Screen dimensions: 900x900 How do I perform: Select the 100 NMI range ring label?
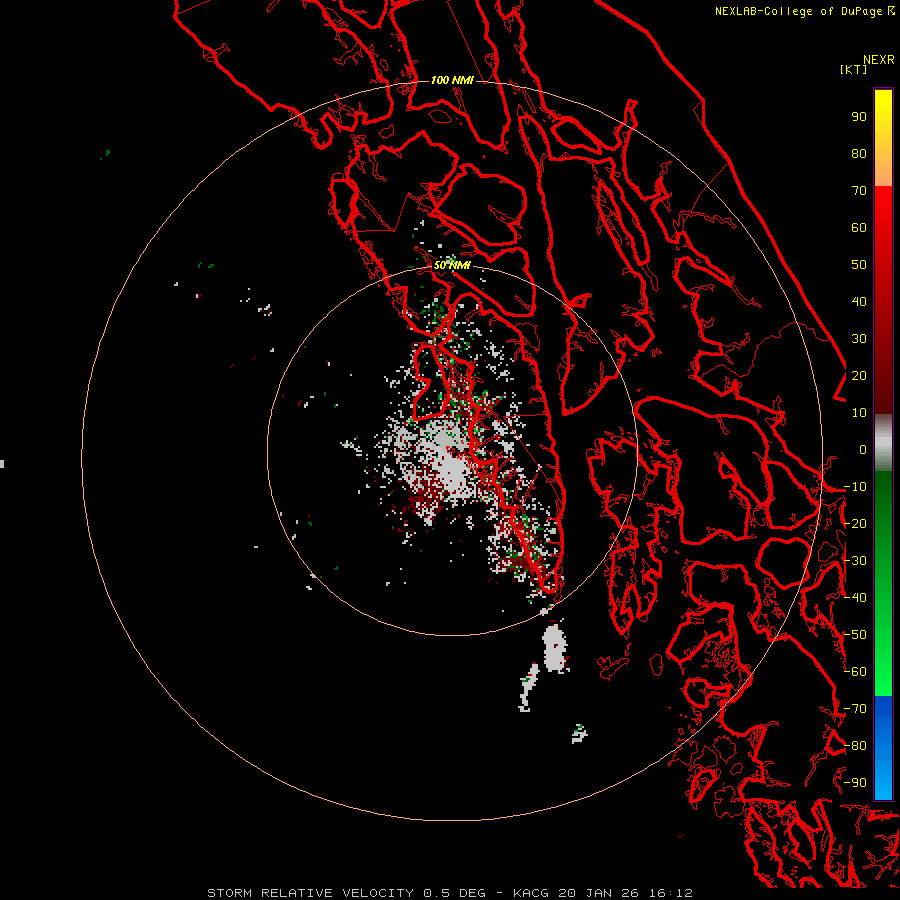pos(452,80)
